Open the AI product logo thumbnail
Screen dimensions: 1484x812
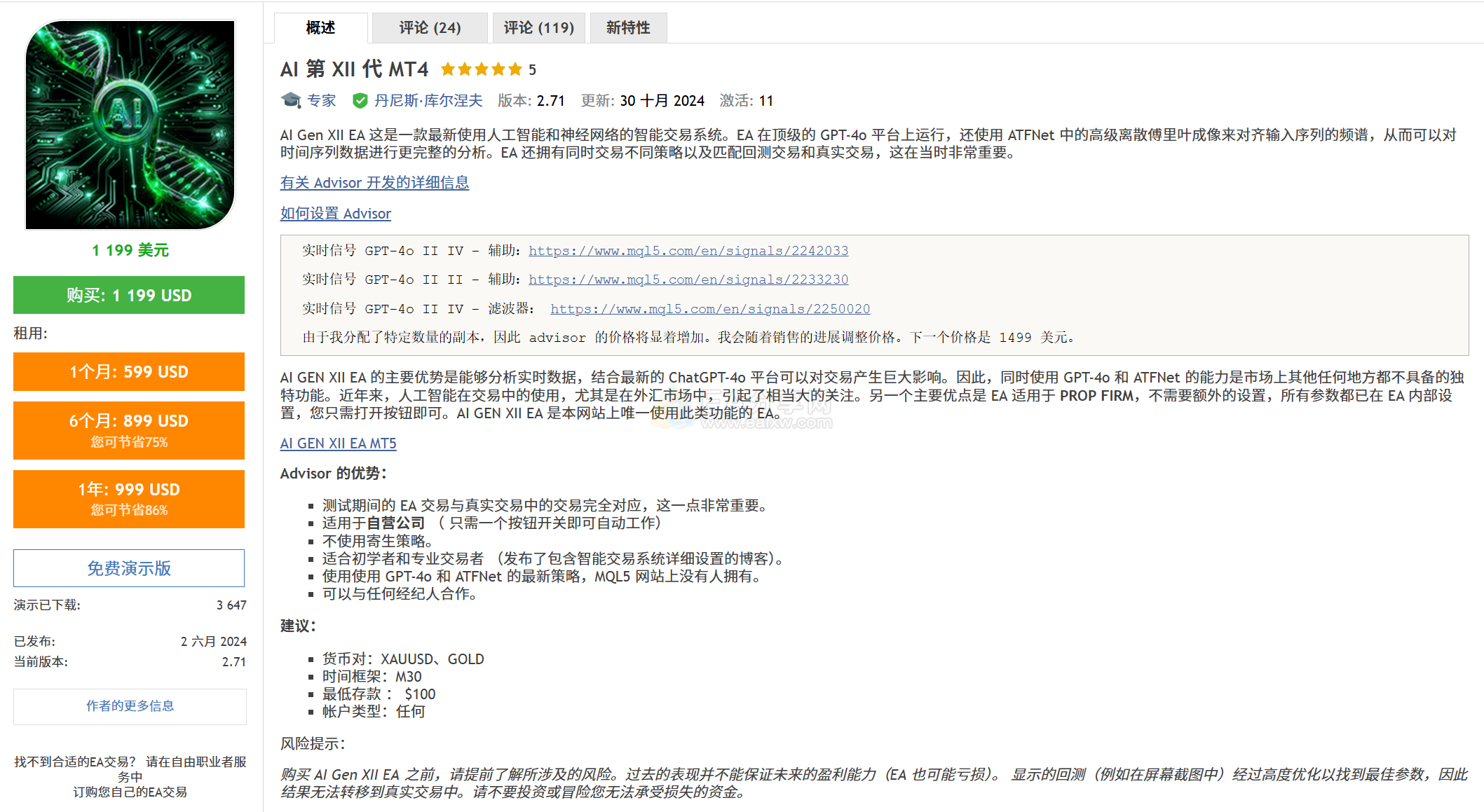tap(130, 125)
